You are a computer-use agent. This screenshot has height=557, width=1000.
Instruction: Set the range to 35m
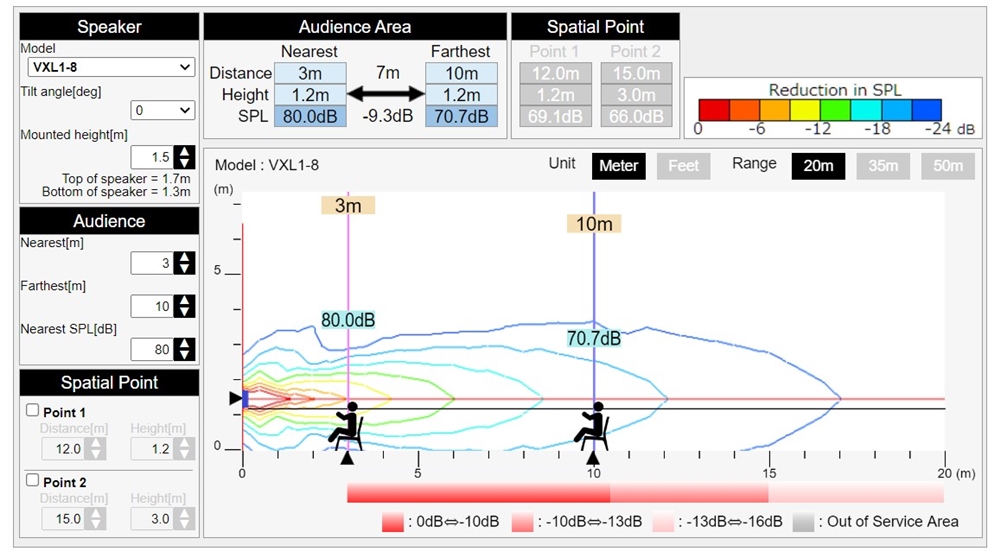883,166
